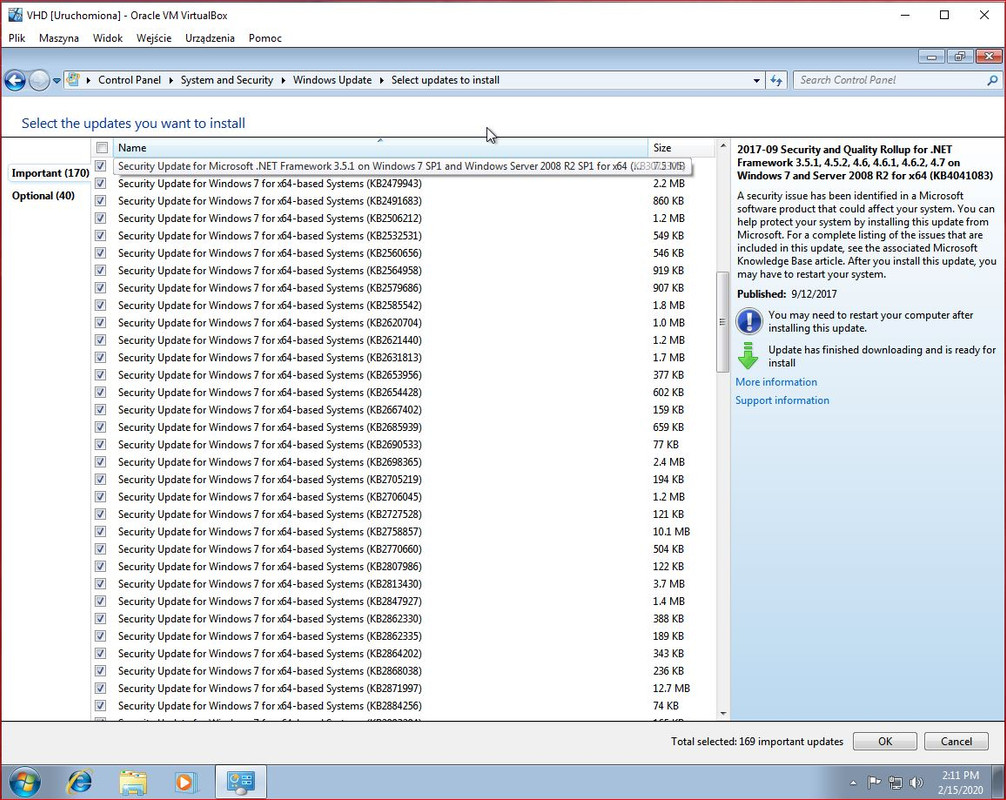Screen dimensions: 1006x800
Task: Sort by the Name column header
Action: 380,148
